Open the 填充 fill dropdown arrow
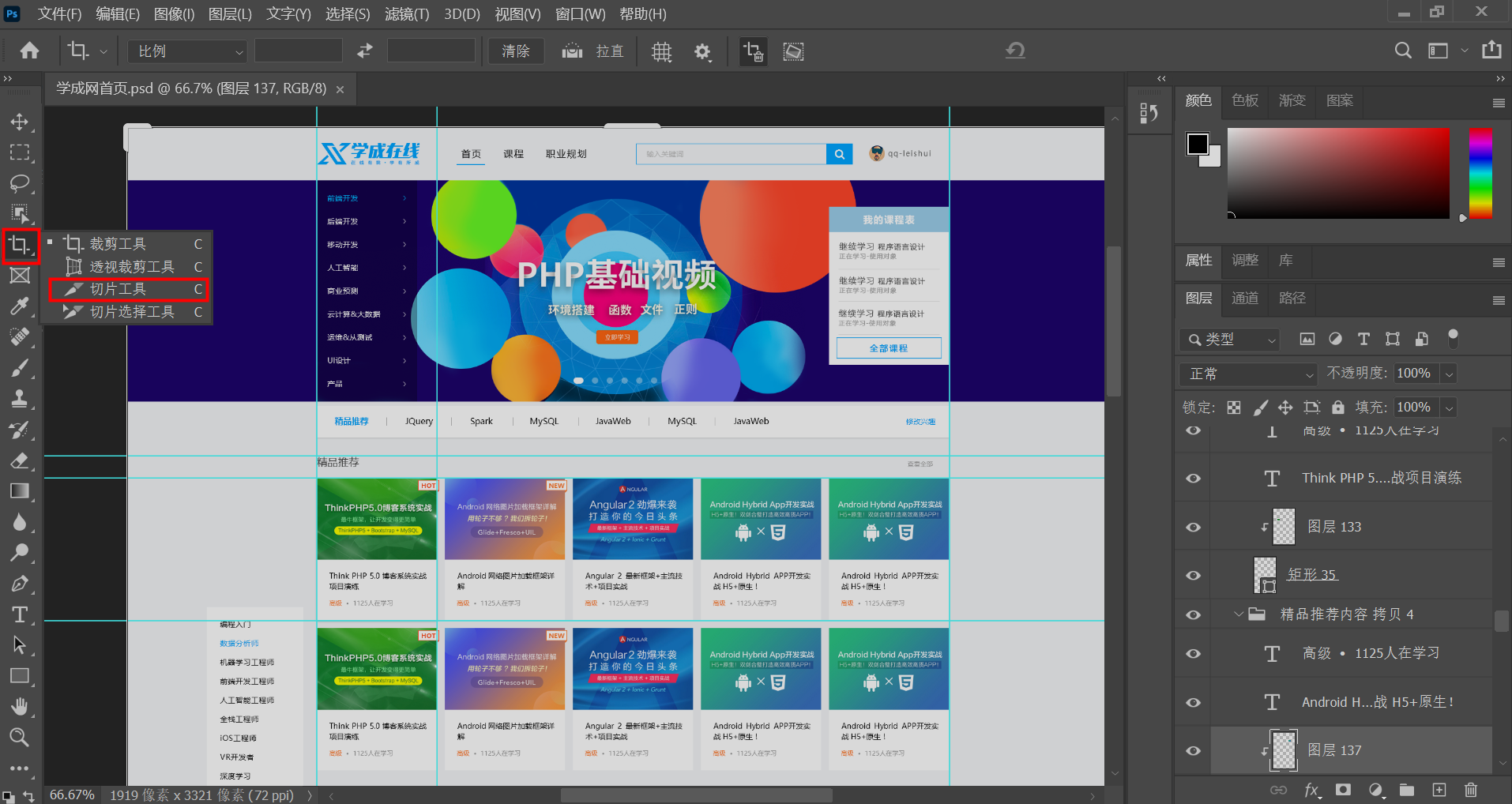The width and height of the screenshot is (1512, 804). coord(1449,408)
